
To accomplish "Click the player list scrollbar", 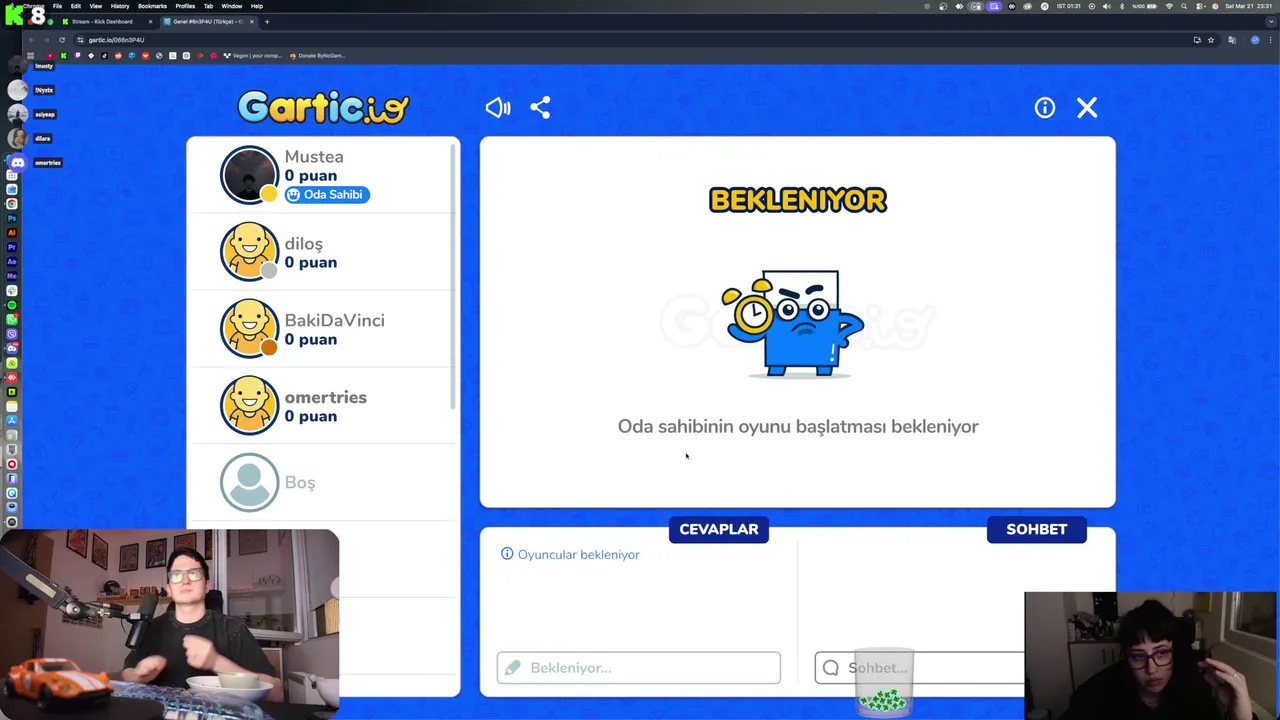I will [454, 275].
